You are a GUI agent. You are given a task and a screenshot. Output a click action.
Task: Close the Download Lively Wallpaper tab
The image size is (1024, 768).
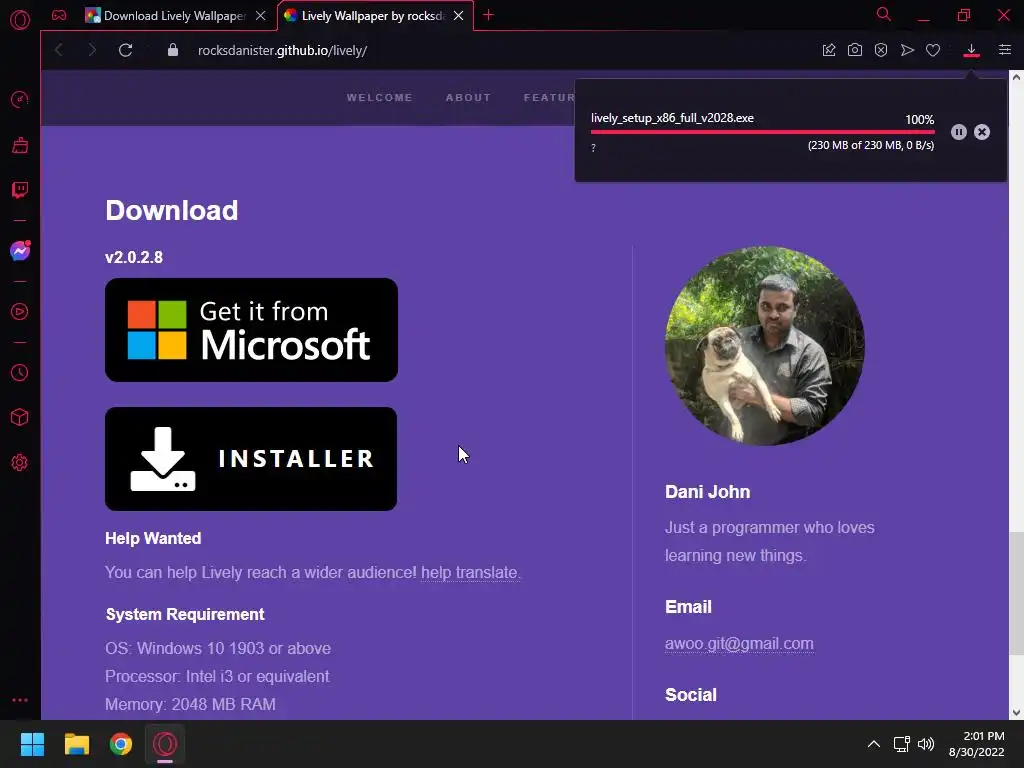[261, 16]
